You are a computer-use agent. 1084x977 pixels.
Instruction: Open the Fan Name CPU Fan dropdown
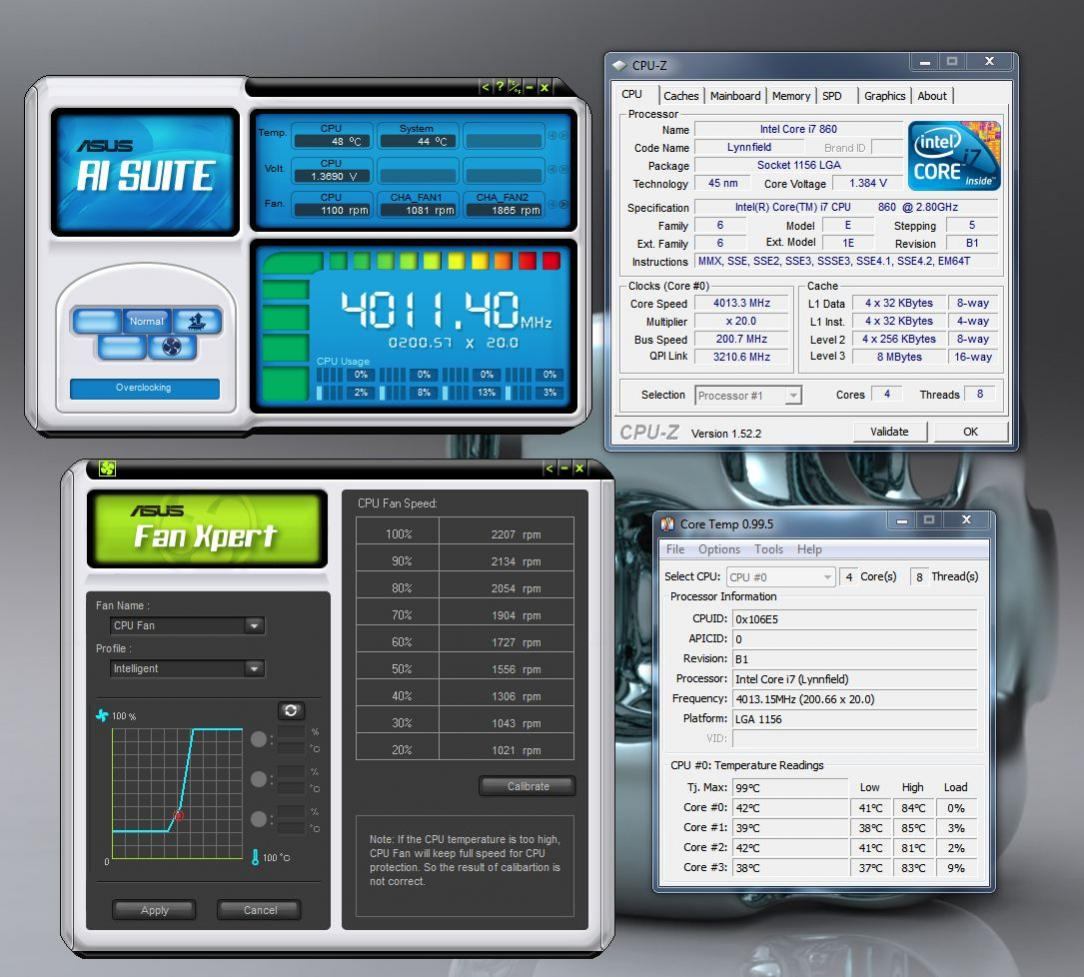[187, 625]
